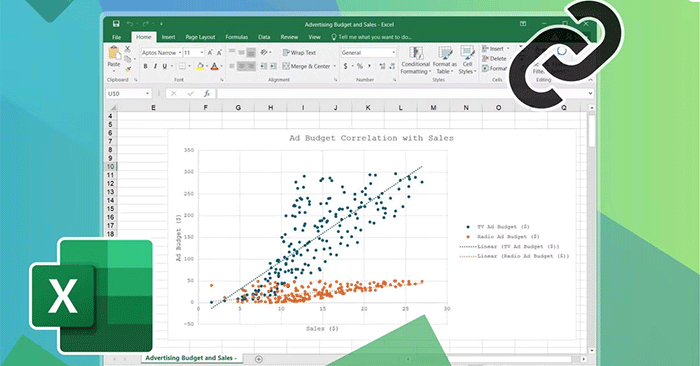Toggle Top Align
Screen dimensions: 700x366
point(232,52)
